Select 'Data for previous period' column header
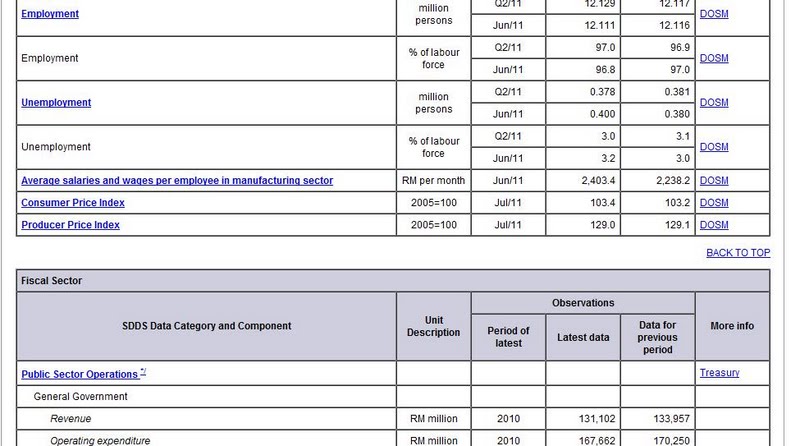Viewport: 800px width, 446px height. coord(658,337)
